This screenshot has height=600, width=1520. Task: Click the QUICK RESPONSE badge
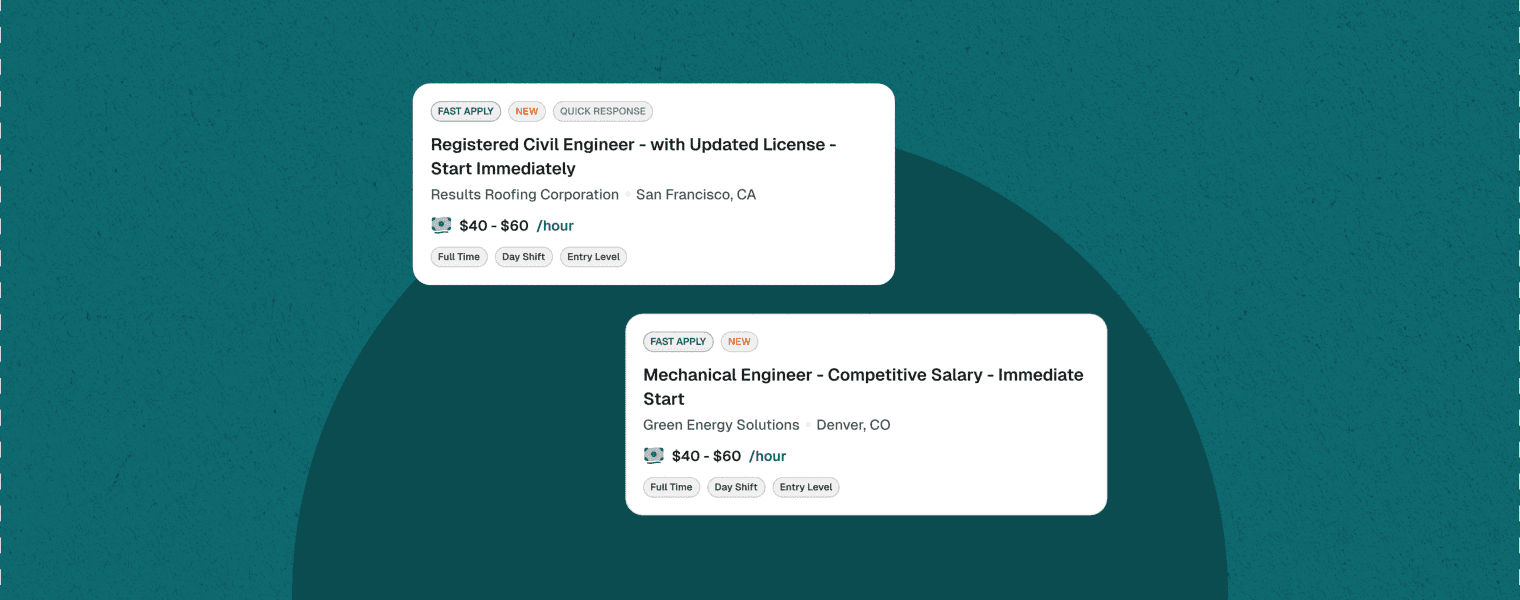click(603, 112)
